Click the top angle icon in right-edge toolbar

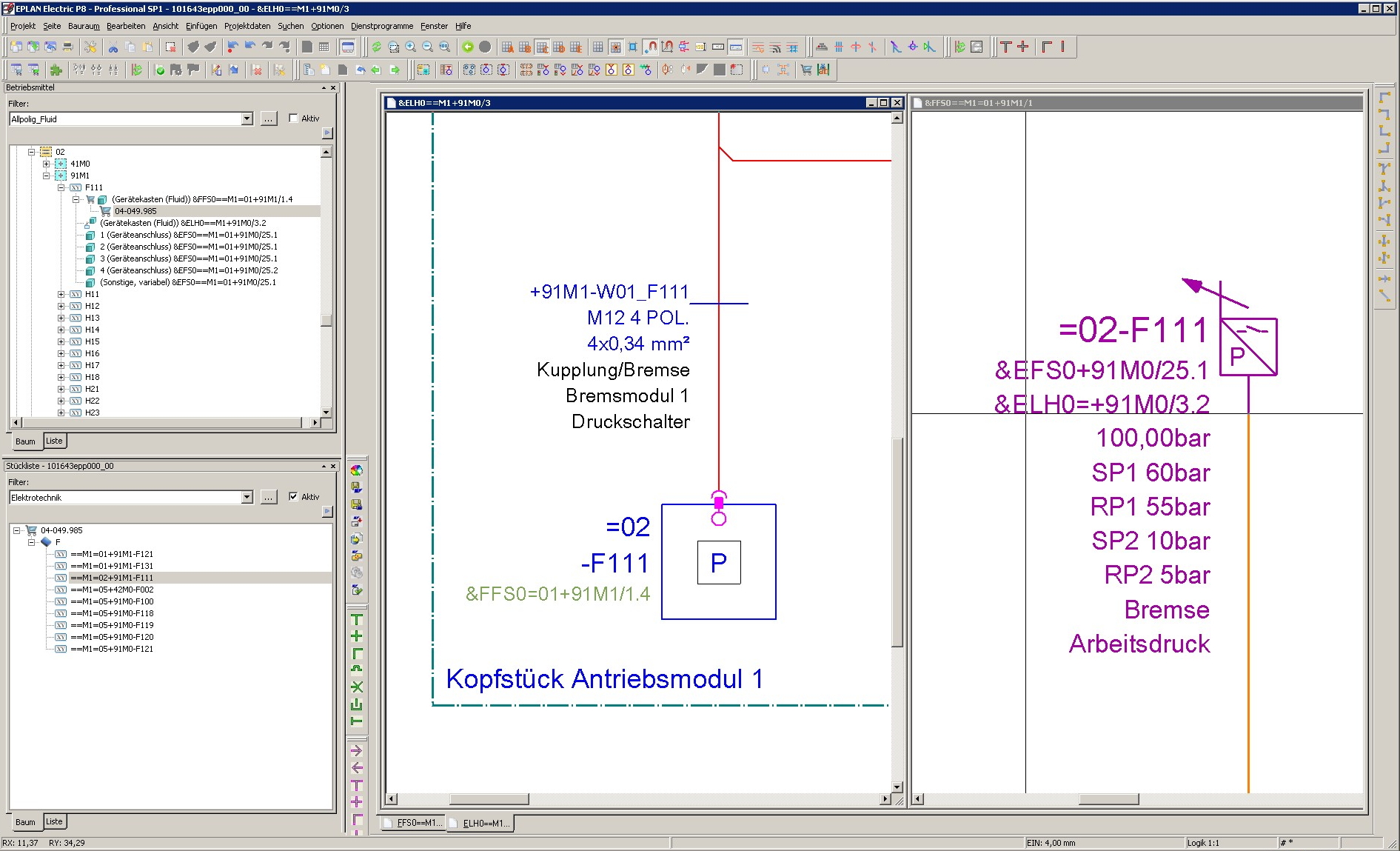1384,98
